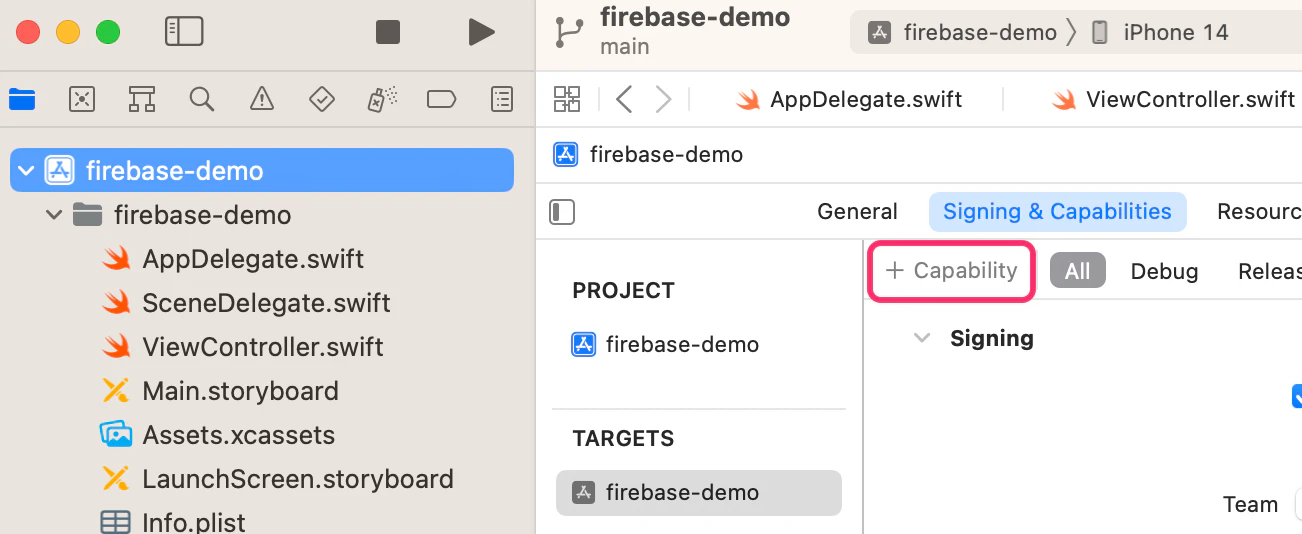Open the Project navigator folder icon
1302x534 pixels.
(22, 99)
